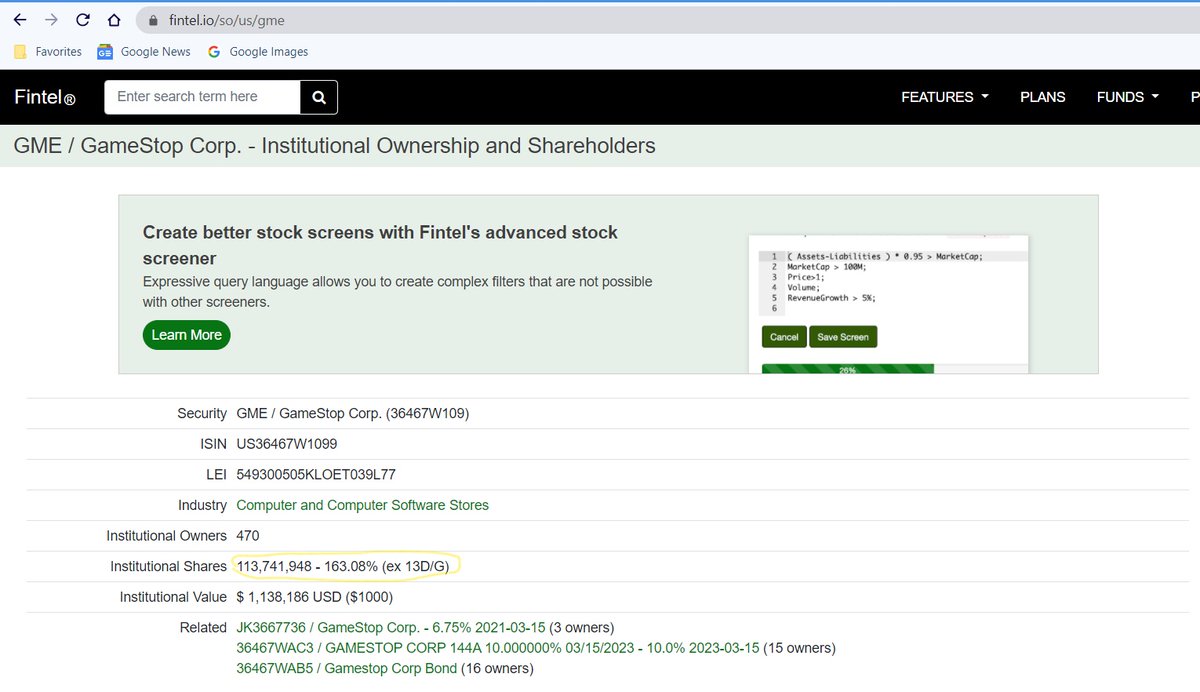The height and width of the screenshot is (692, 1200).
Task: Go to Fintel home via logo
Action: 45,97
